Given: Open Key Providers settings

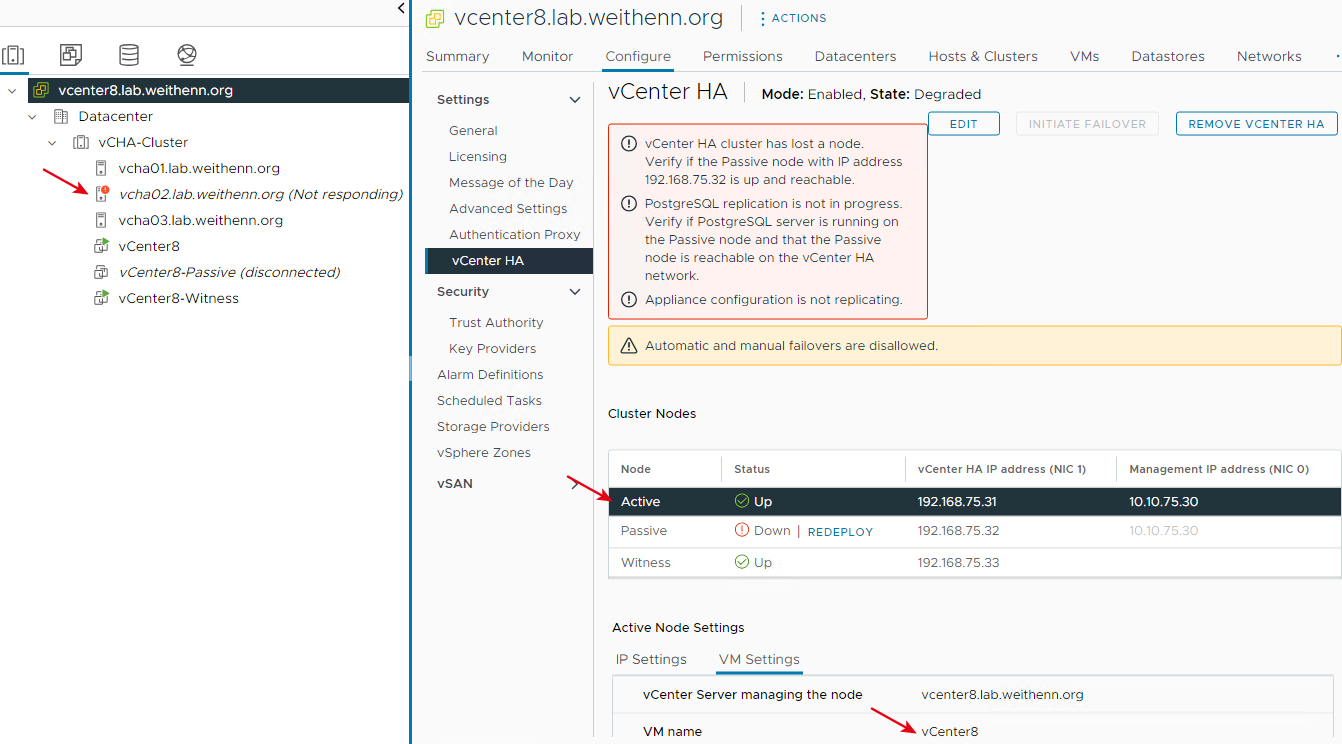Looking at the screenshot, I should click(x=492, y=349).
